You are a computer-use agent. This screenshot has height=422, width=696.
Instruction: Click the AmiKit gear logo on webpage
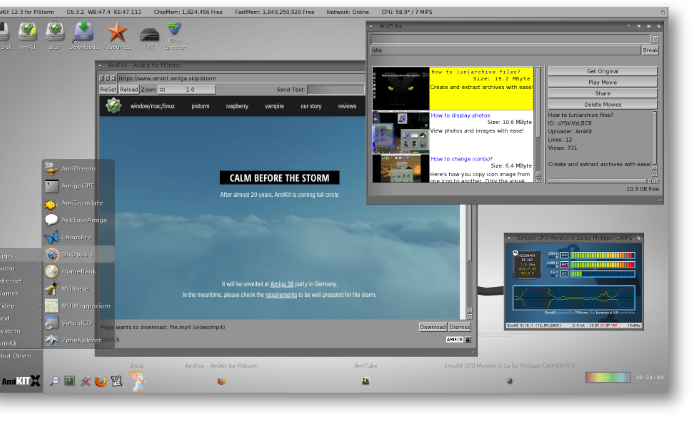[114, 106]
